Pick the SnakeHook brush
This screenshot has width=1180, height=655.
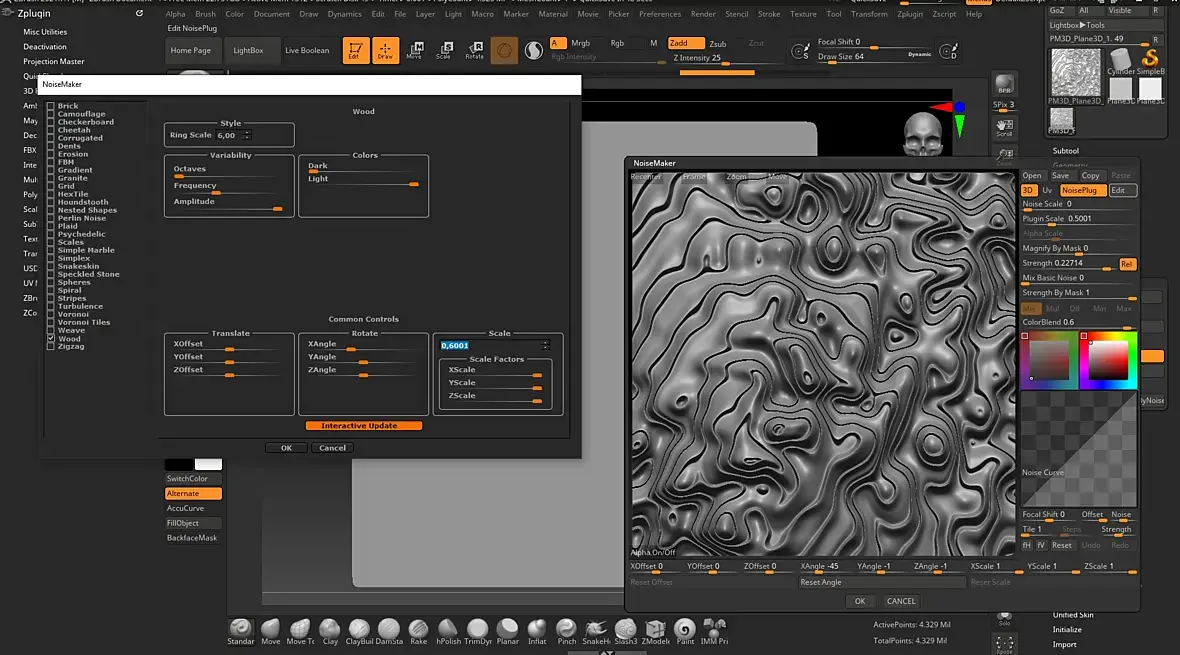[x=596, y=629]
